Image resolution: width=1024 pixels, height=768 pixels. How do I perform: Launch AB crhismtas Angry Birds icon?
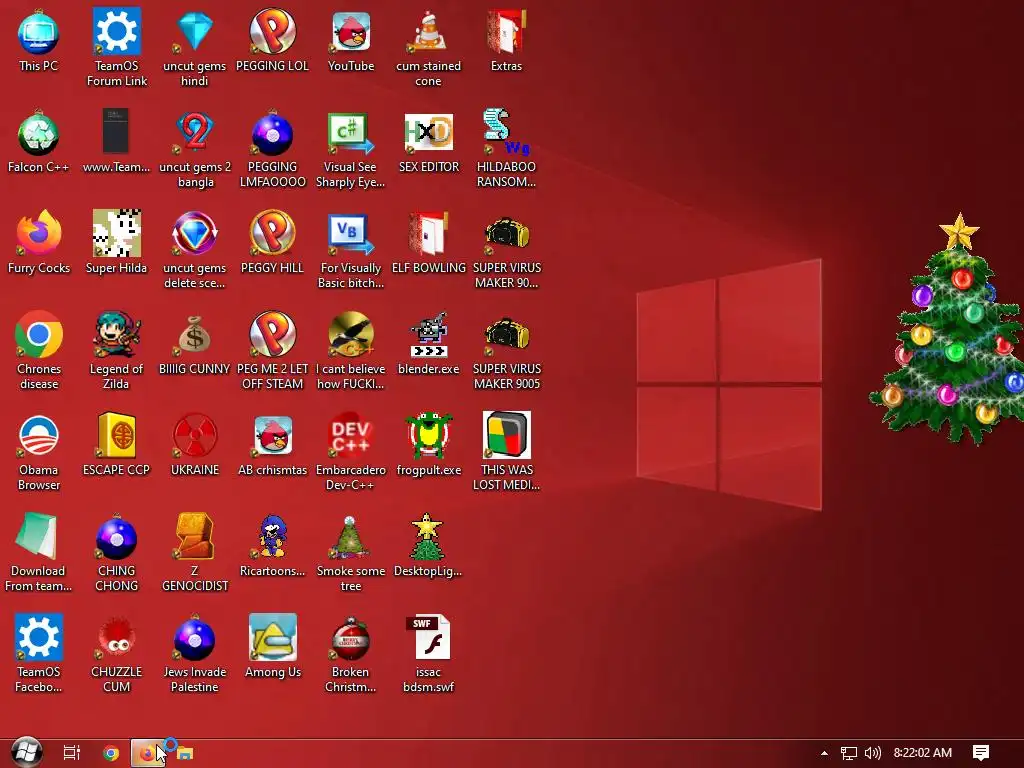[x=272, y=444]
